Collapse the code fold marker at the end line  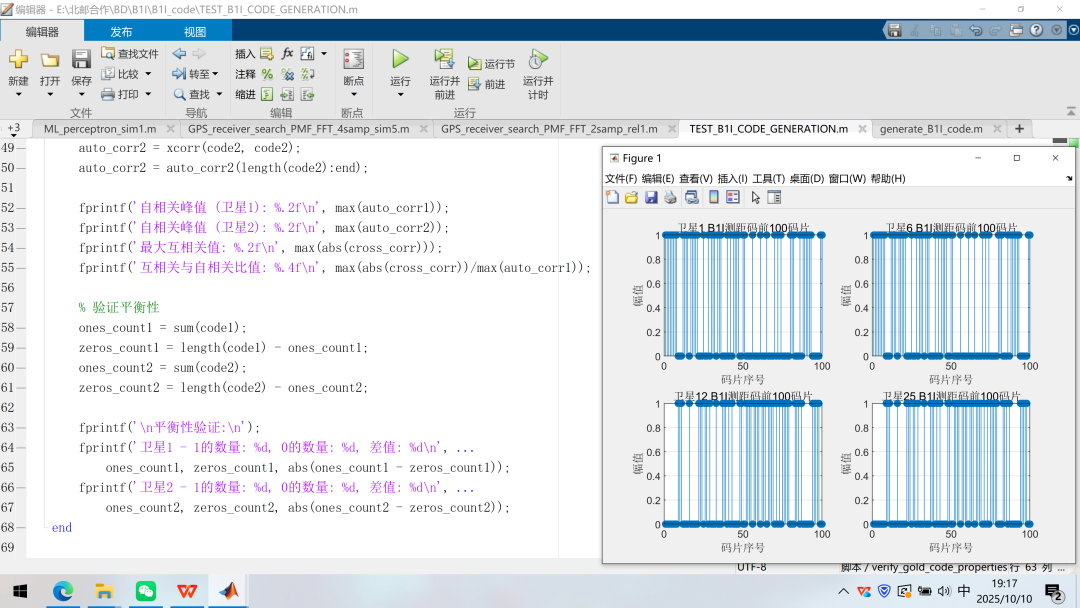[45, 527]
